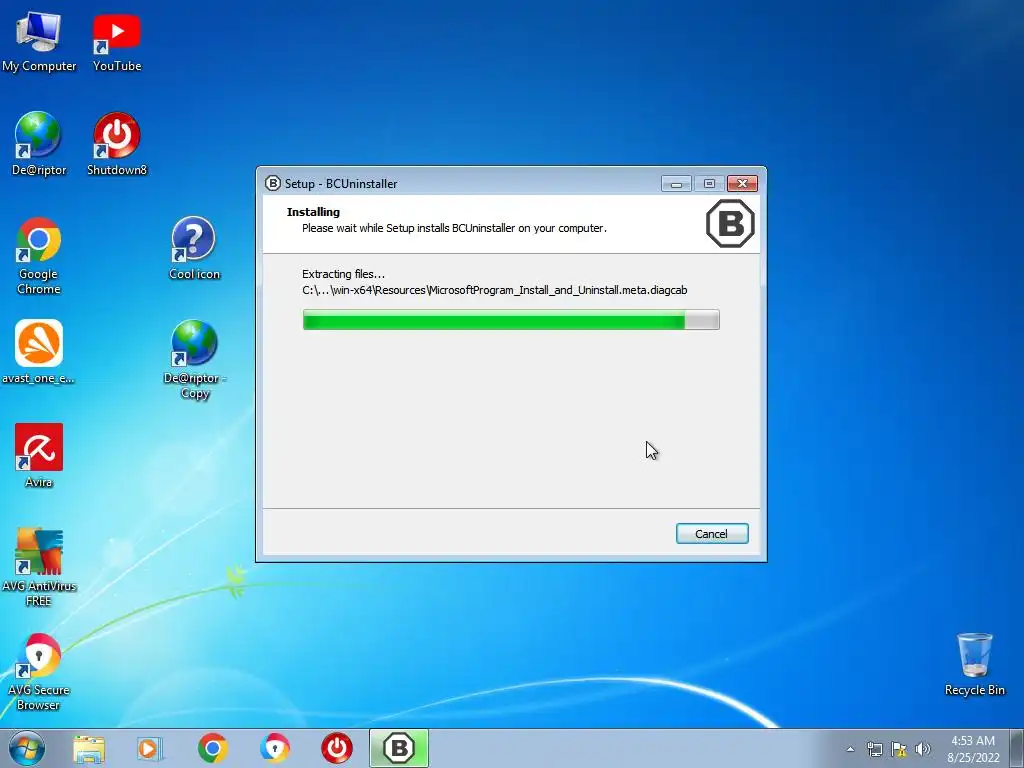Select the AVG AntiVirus FREE icon
This screenshot has height=768, width=1024.
click(39, 567)
